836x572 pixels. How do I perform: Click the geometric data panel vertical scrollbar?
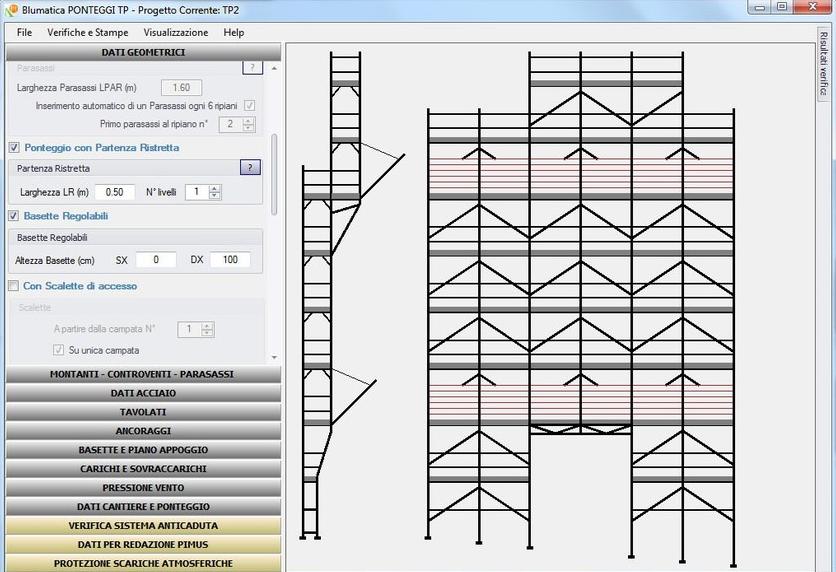point(275,175)
